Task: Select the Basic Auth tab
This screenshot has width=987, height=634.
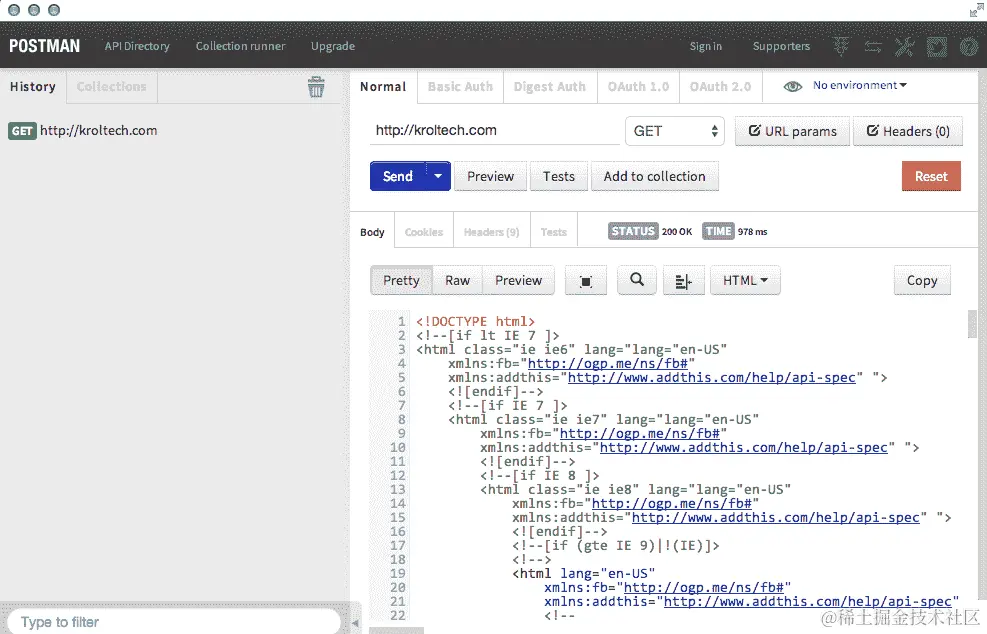Action: click(x=460, y=87)
